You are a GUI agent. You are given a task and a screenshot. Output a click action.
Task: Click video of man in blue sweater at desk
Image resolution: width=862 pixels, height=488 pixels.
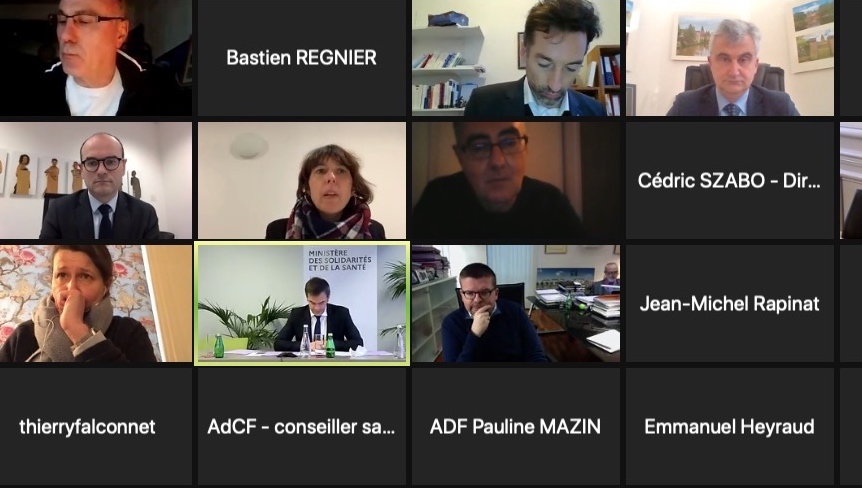point(516,303)
